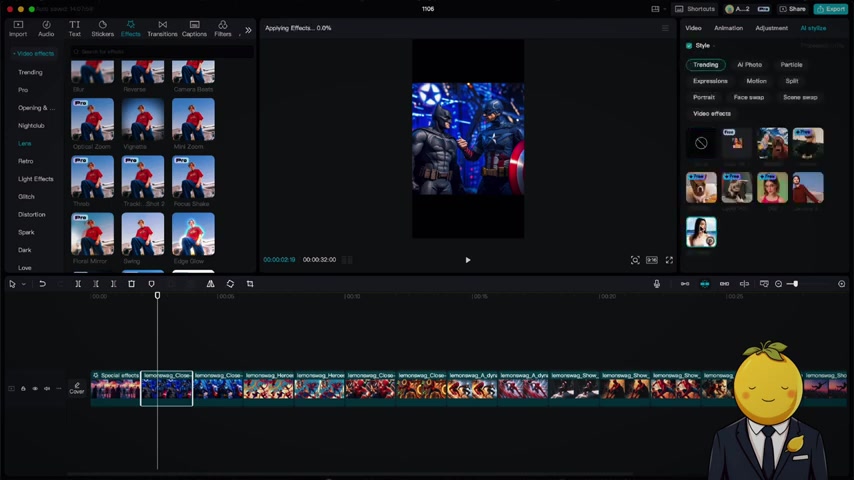This screenshot has height=480, width=854.
Task: Click the Split clip icon
Action: coord(78,284)
